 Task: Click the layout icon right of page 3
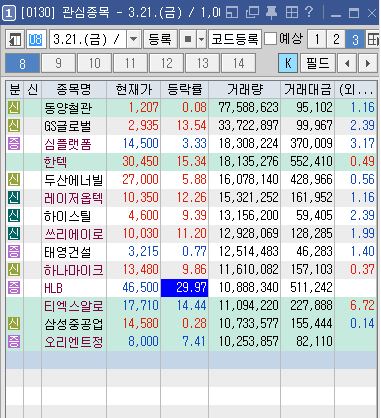pos(373,40)
